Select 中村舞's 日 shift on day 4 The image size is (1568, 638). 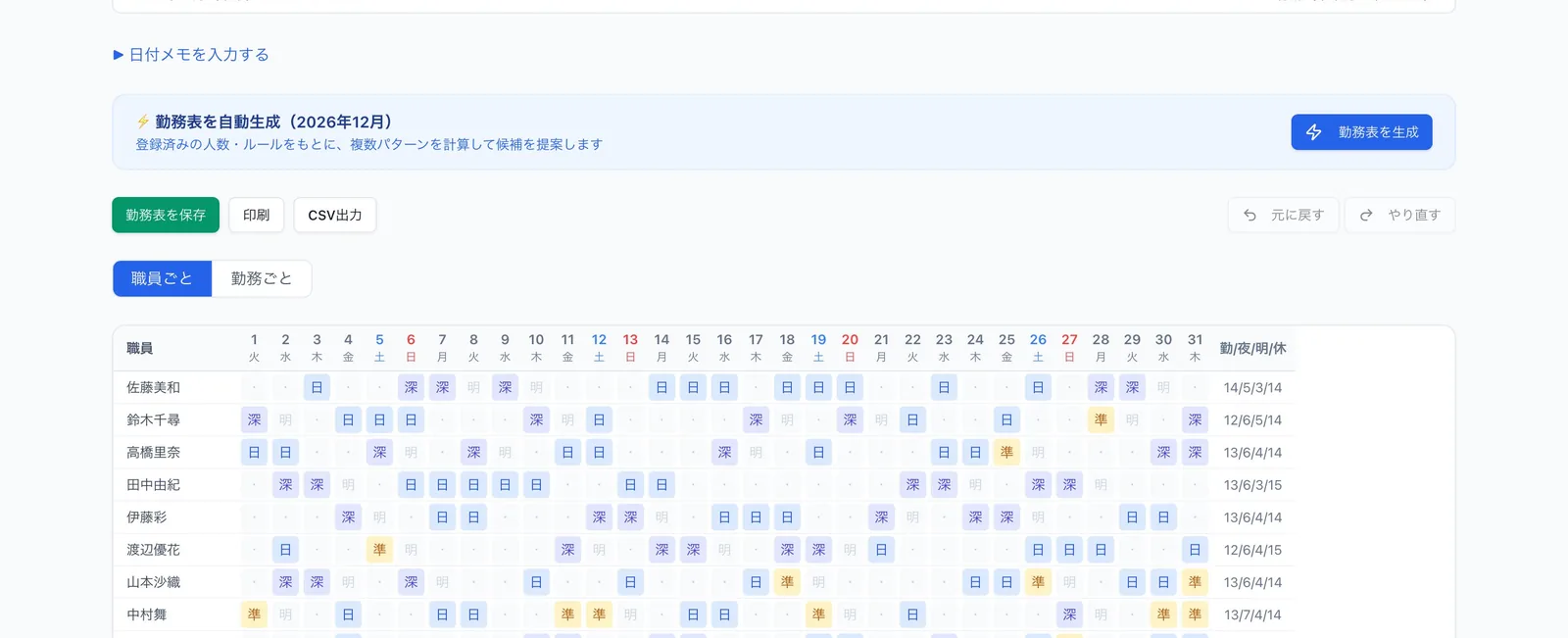pos(348,614)
